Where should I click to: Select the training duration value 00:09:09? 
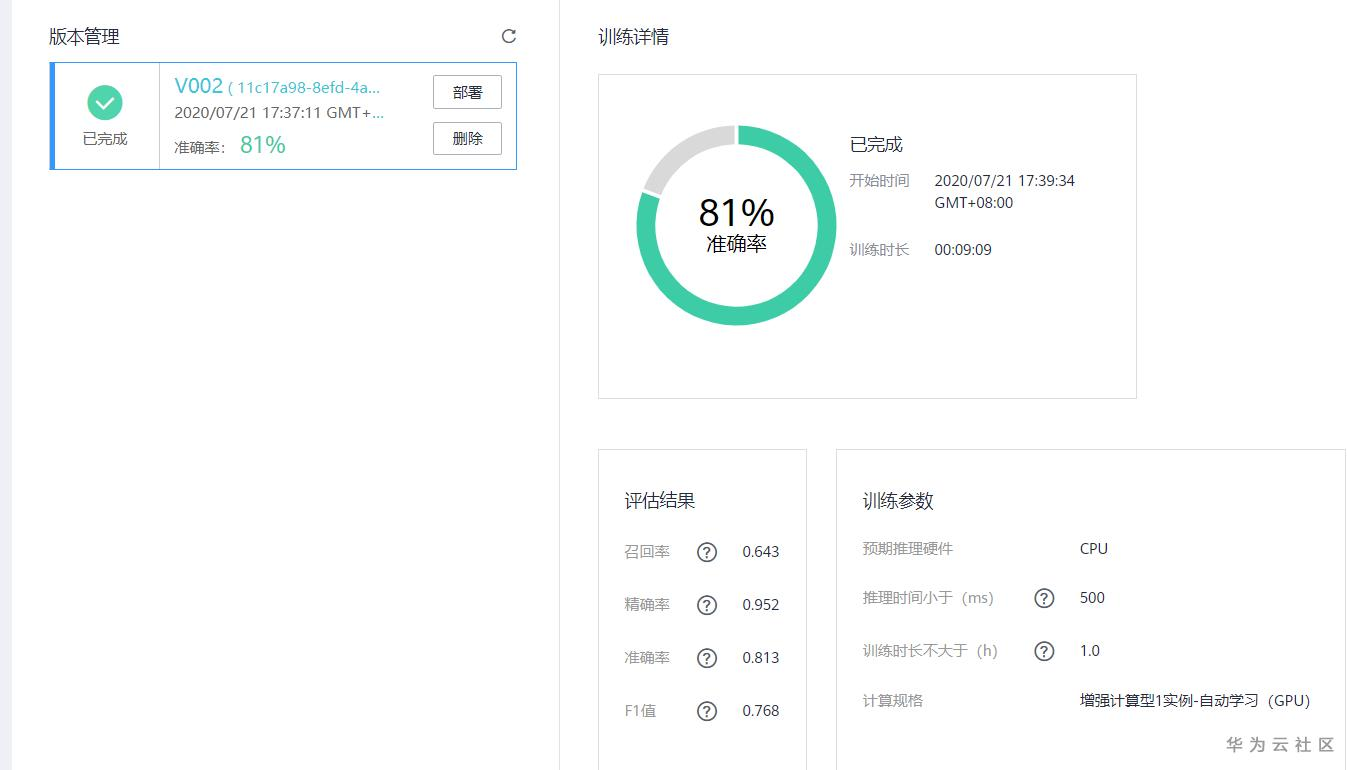tap(963, 250)
